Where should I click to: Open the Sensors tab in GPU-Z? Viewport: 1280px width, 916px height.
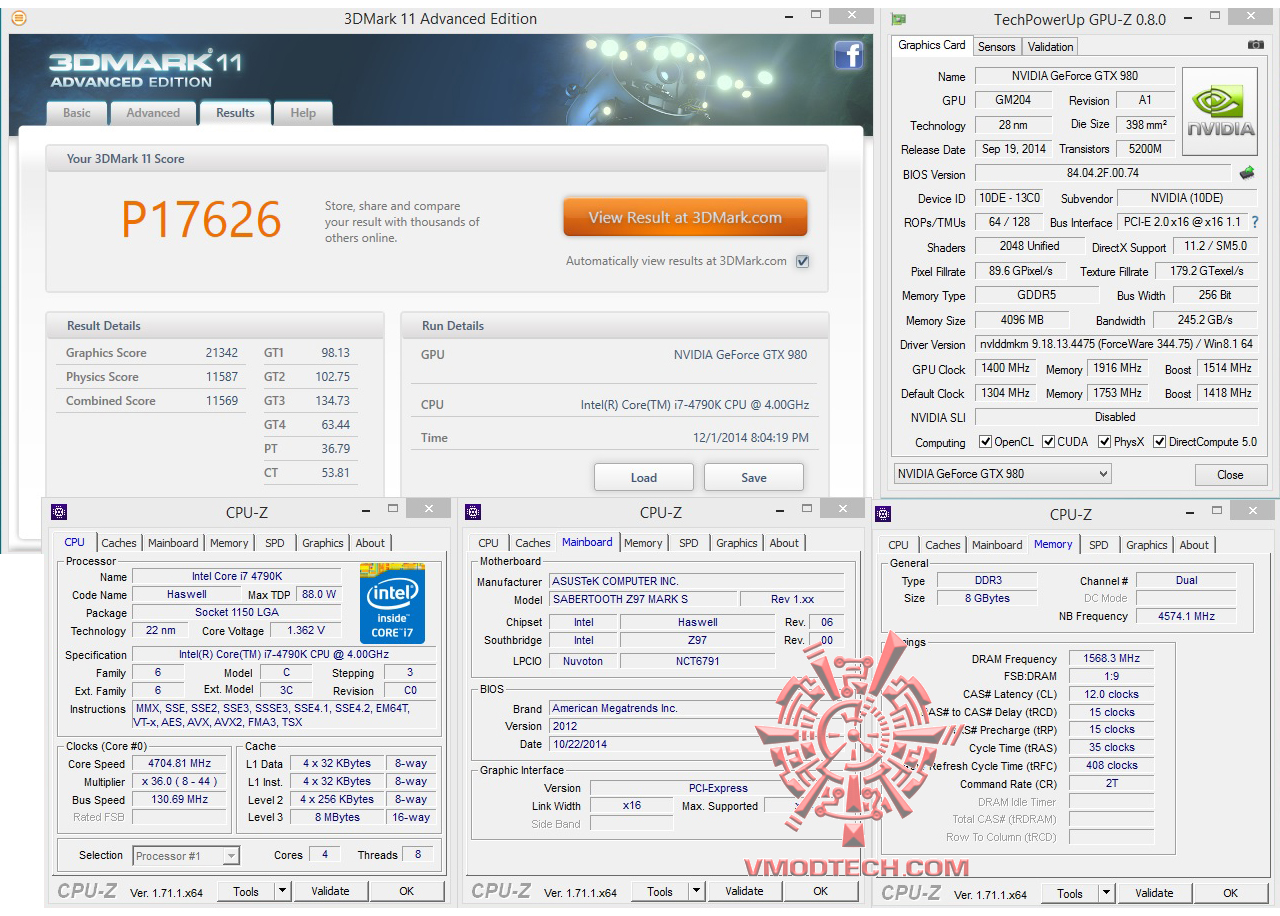tap(996, 47)
